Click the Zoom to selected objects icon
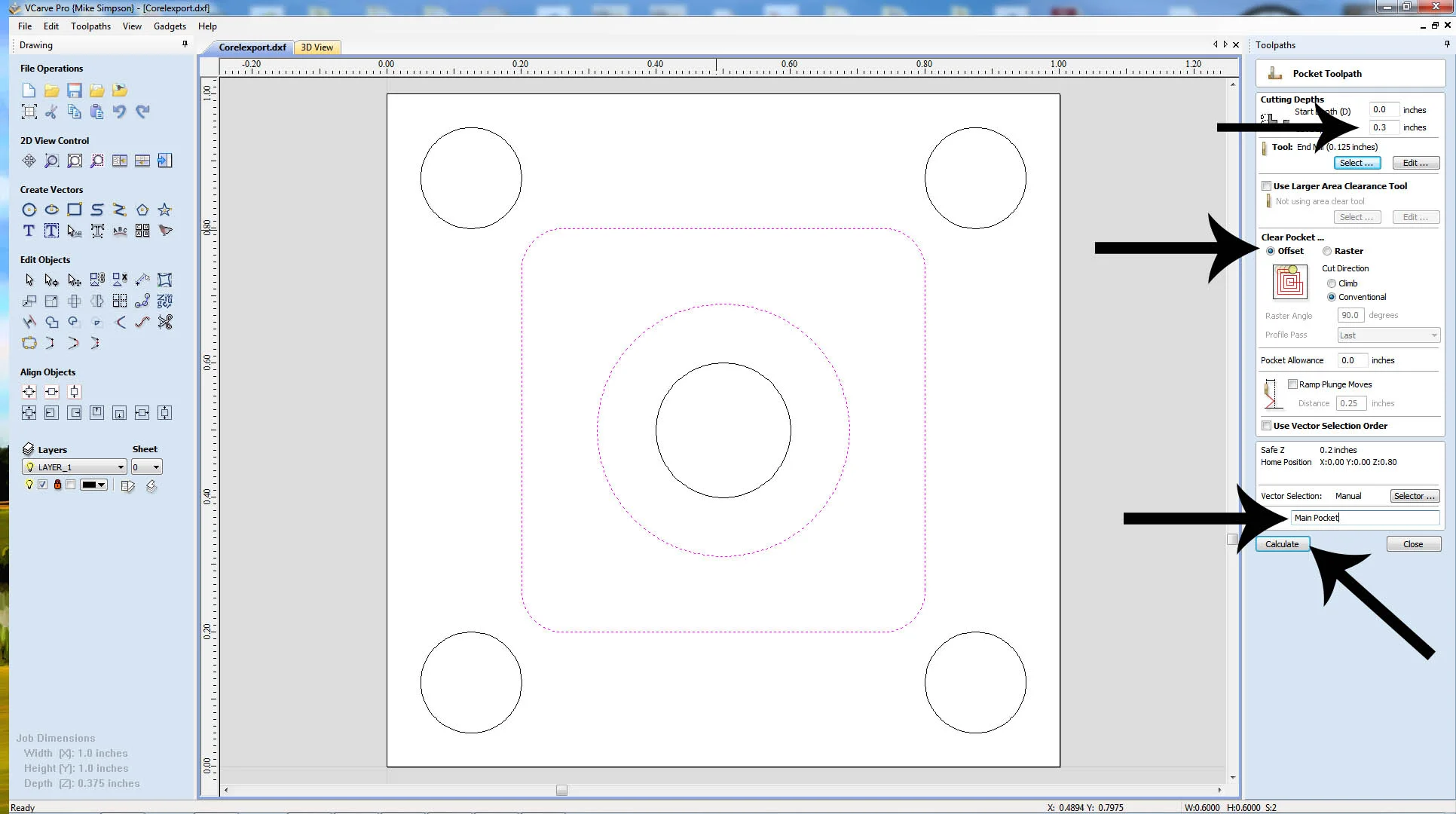1456x814 pixels. (96, 161)
